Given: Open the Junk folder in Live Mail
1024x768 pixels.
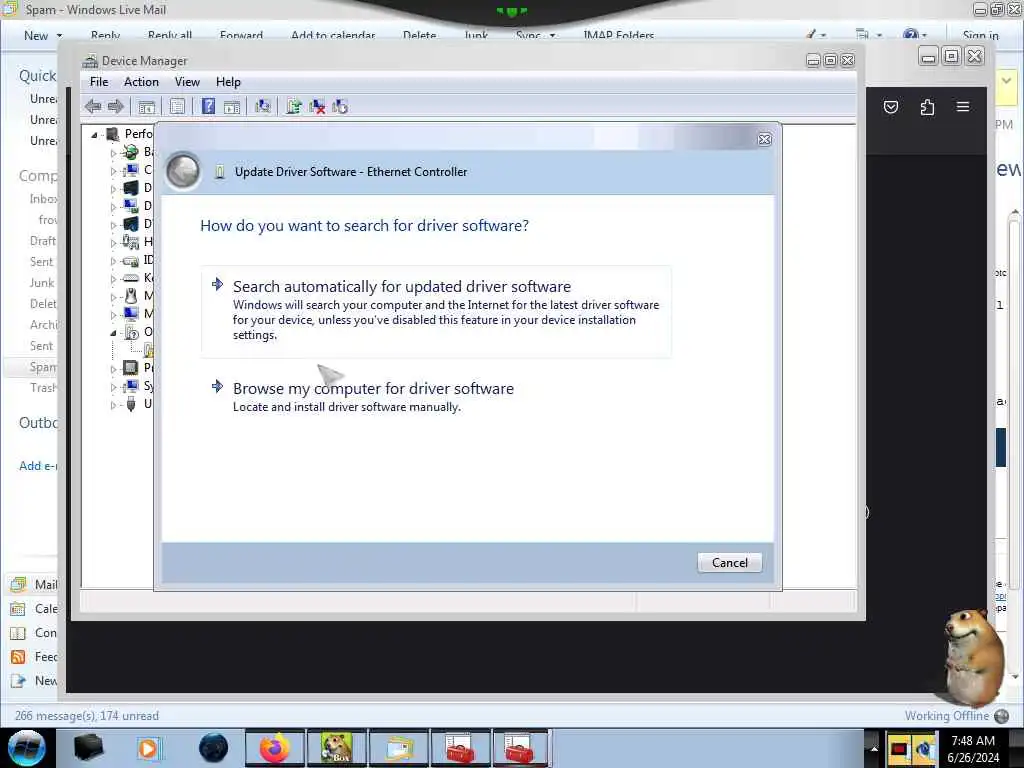Looking at the screenshot, I should (x=42, y=283).
